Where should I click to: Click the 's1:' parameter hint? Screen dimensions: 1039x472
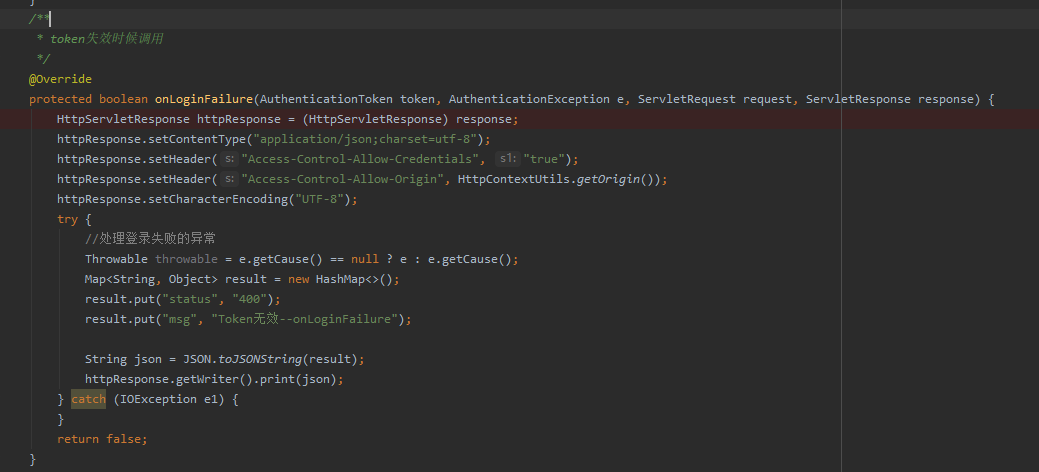508,159
